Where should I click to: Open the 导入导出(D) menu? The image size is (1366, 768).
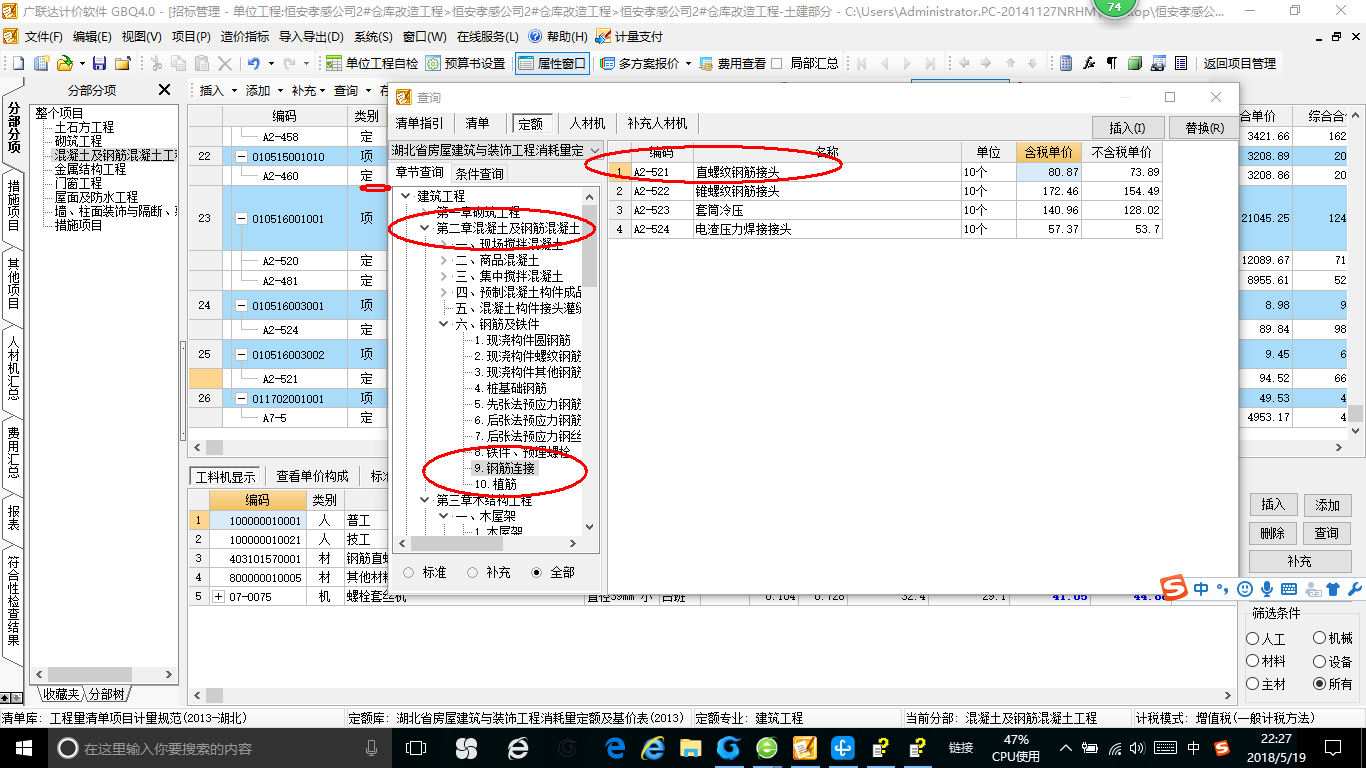[311, 36]
